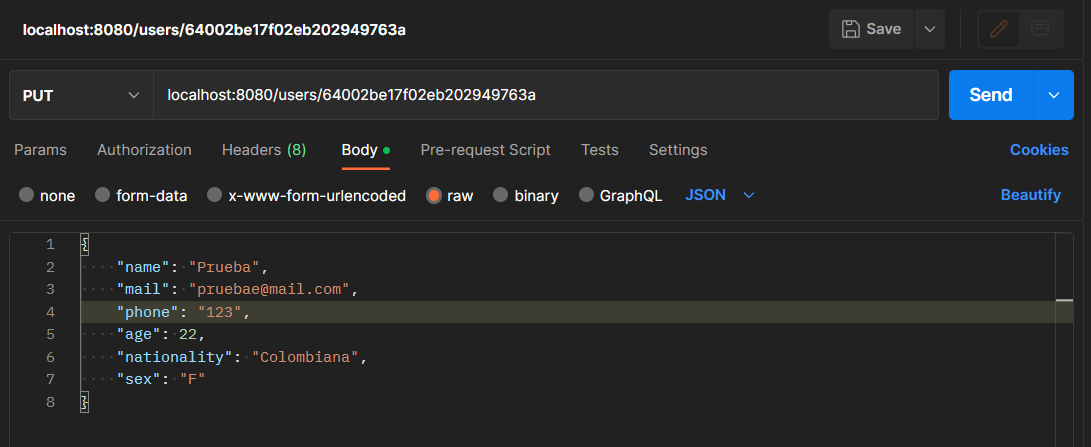Open the comments icon
The height and width of the screenshot is (447, 1091).
(1040, 29)
